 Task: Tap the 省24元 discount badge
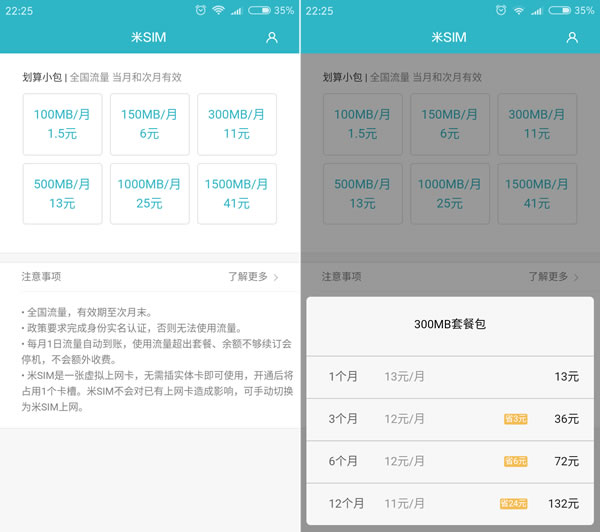(514, 504)
